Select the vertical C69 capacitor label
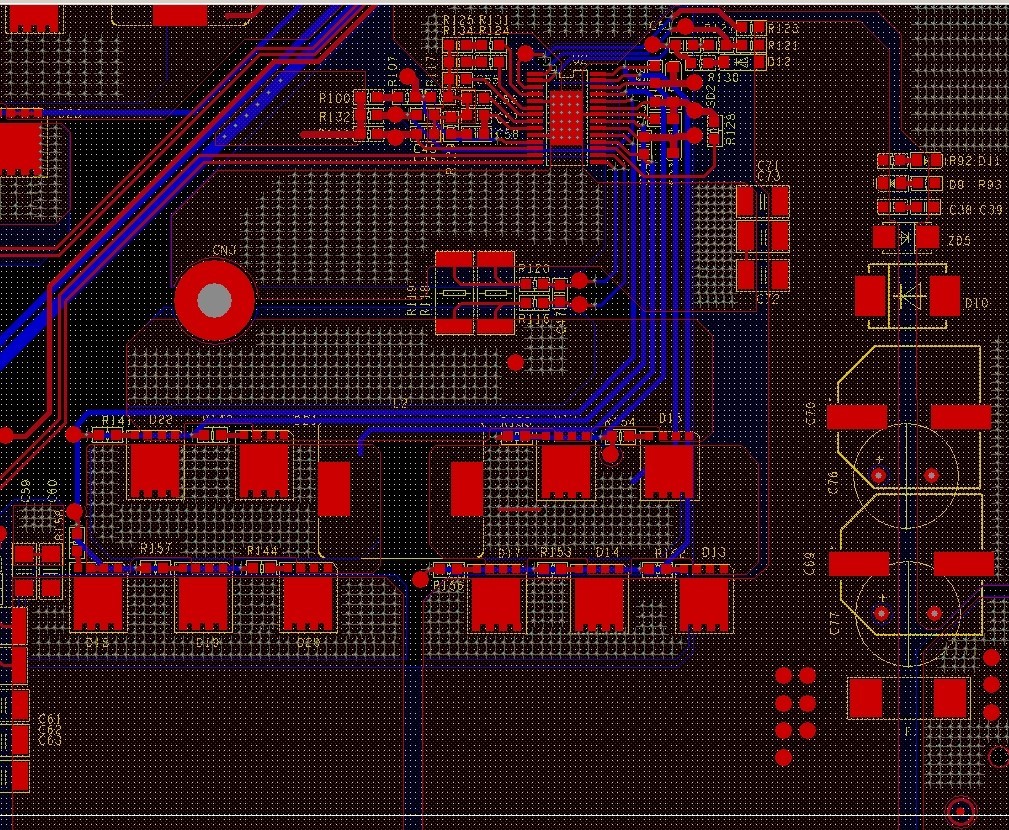 point(811,564)
